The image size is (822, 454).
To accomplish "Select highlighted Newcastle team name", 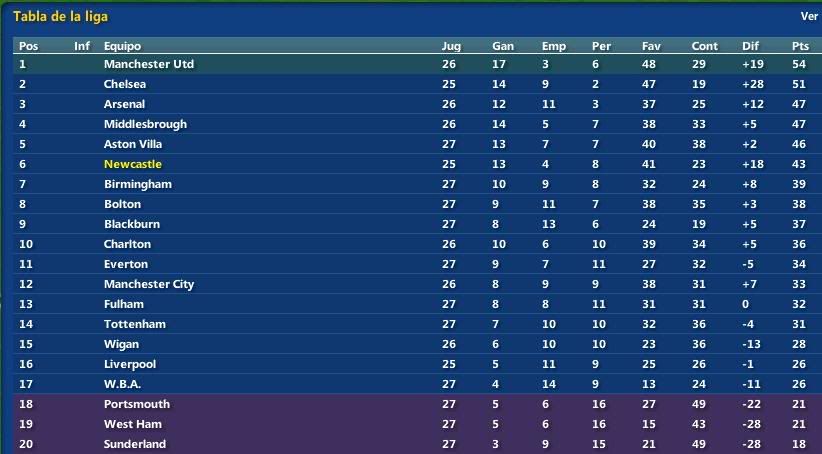I will (133, 164).
